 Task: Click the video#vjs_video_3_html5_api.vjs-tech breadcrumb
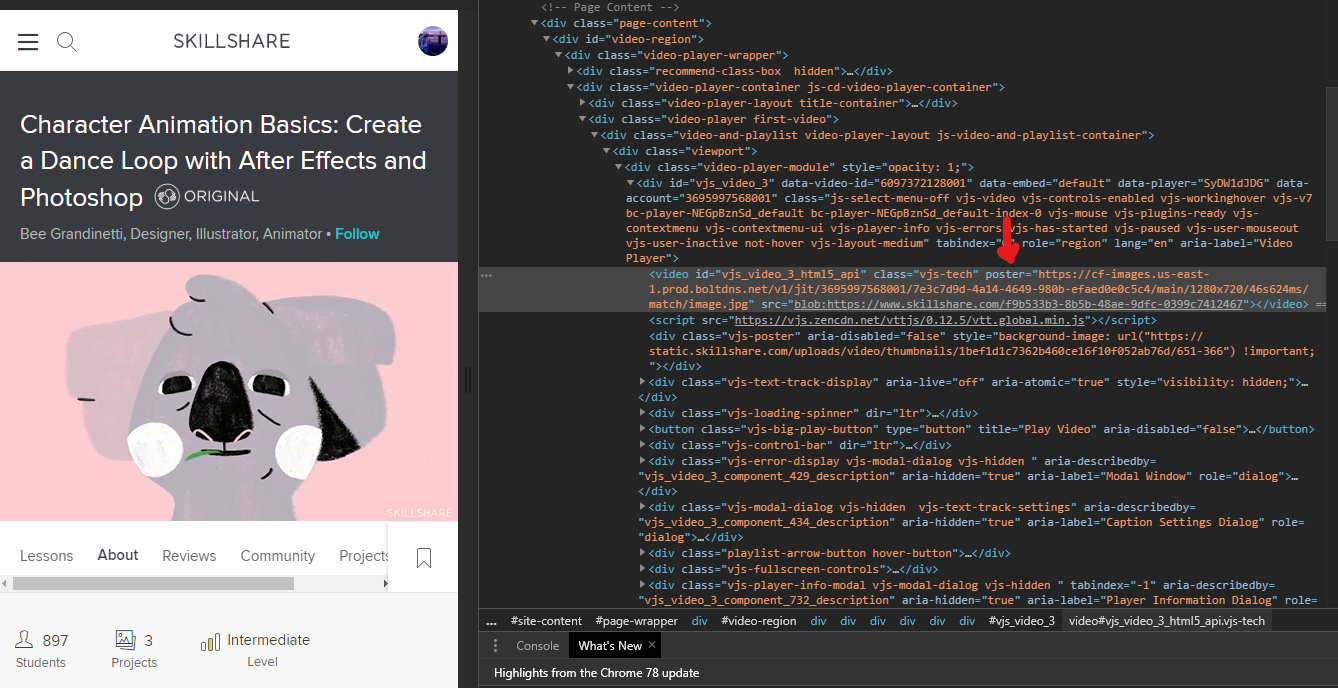click(1167, 621)
